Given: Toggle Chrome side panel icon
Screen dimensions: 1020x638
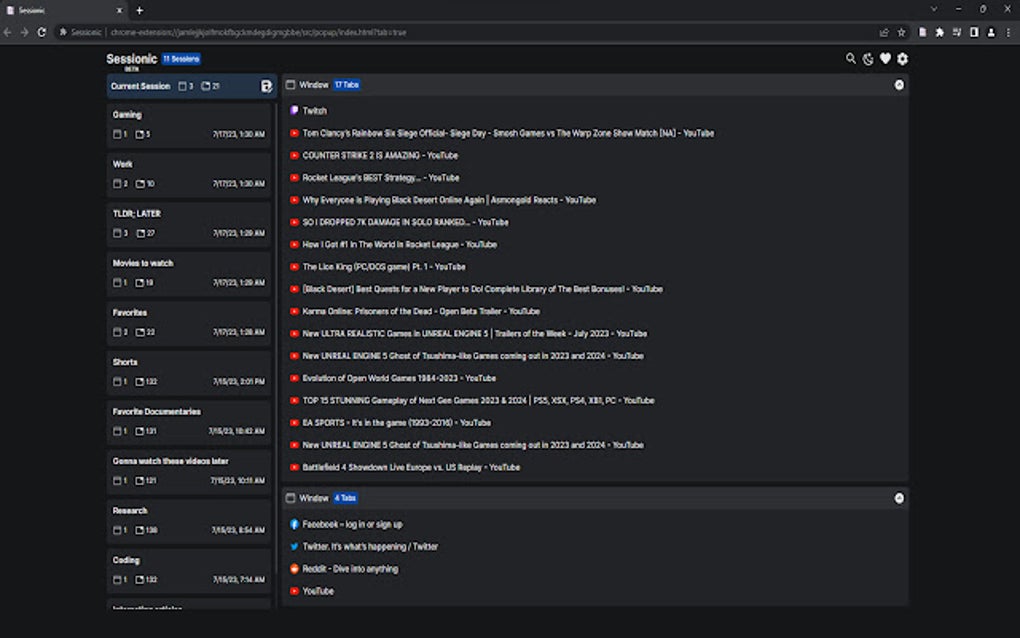Looking at the screenshot, I should tap(974, 32).
